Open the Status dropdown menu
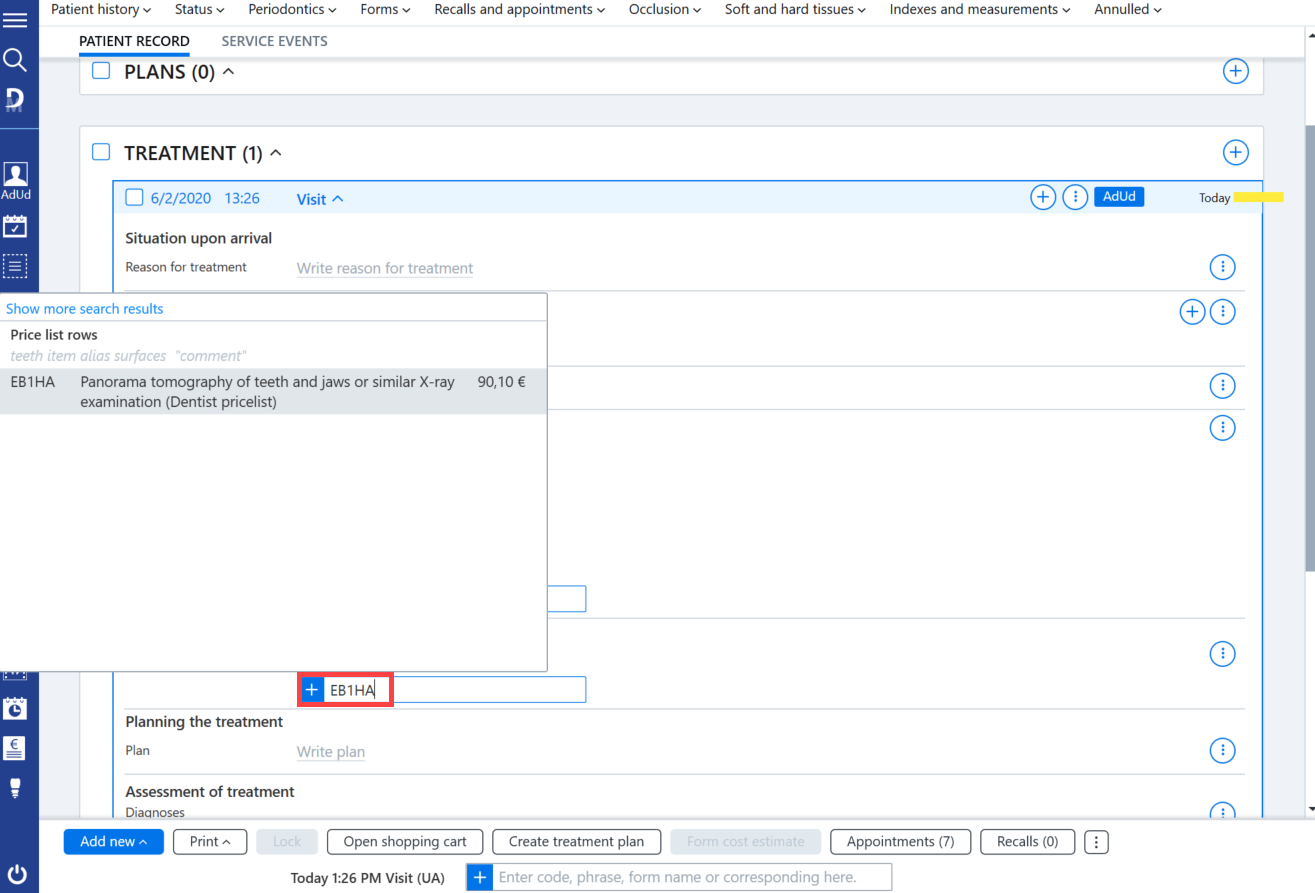 click(200, 9)
